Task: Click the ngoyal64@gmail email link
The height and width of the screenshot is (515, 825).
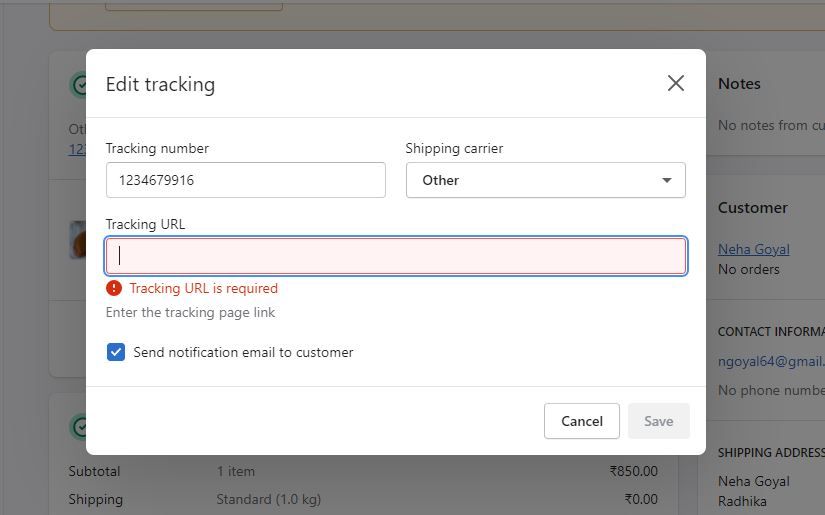Action: pos(770,361)
